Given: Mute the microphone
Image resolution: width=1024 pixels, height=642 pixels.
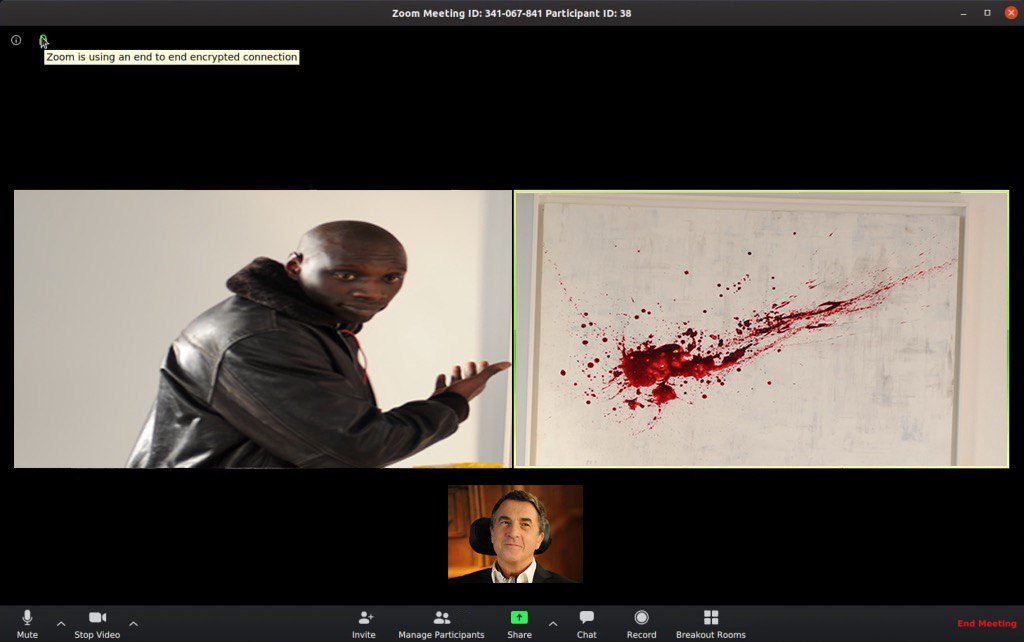Looking at the screenshot, I should click(27, 624).
